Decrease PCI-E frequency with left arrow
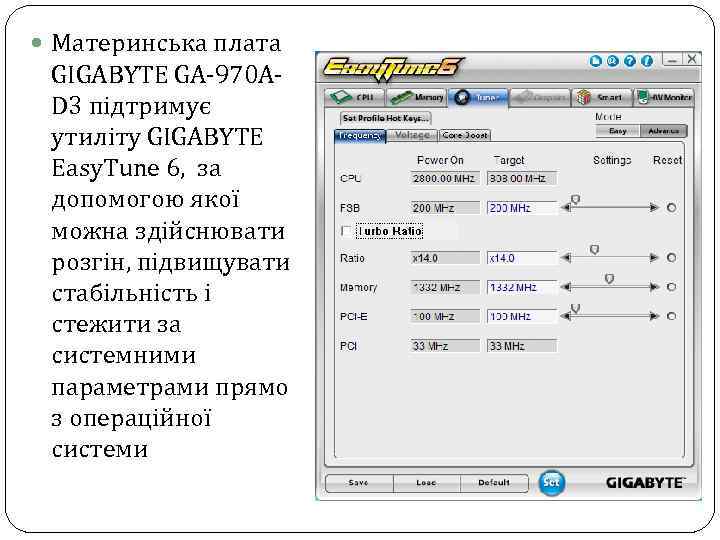Viewport: 720px width, 540px height. point(566,316)
